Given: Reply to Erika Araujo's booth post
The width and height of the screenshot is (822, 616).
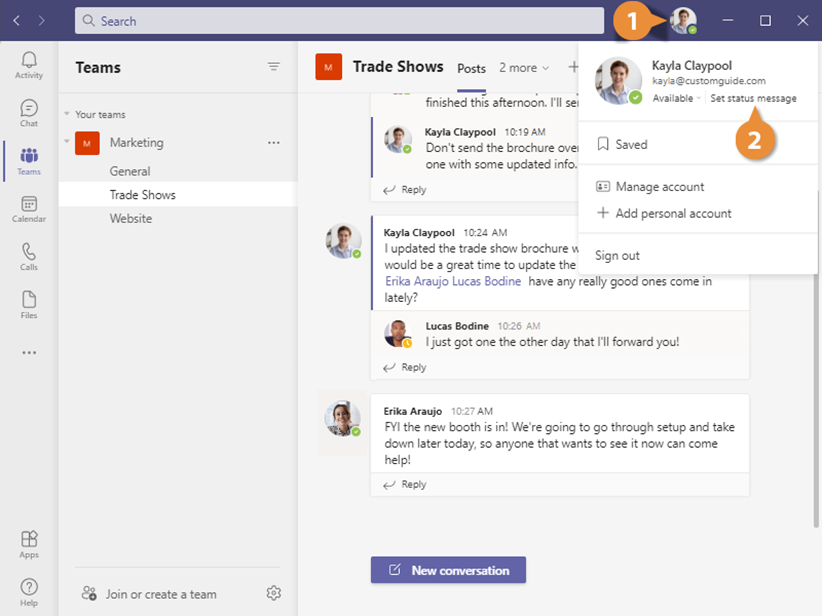Looking at the screenshot, I should (405, 484).
